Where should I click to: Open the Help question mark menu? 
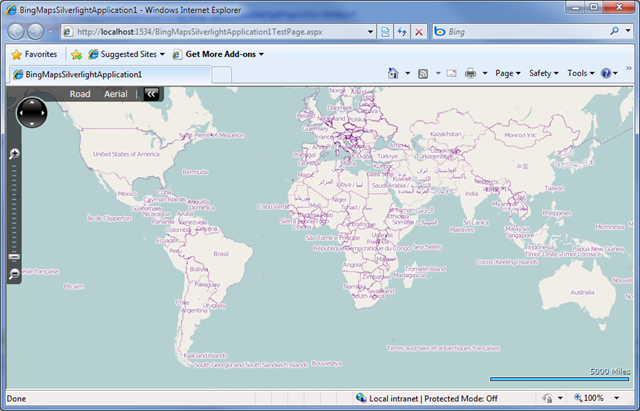click(609, 73)
